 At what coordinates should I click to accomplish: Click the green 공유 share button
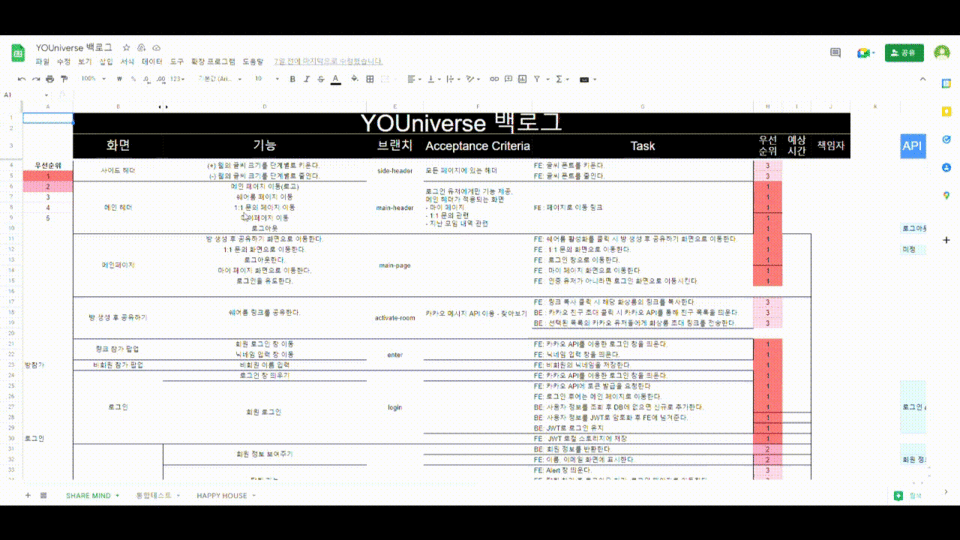[x=904, y=53]
